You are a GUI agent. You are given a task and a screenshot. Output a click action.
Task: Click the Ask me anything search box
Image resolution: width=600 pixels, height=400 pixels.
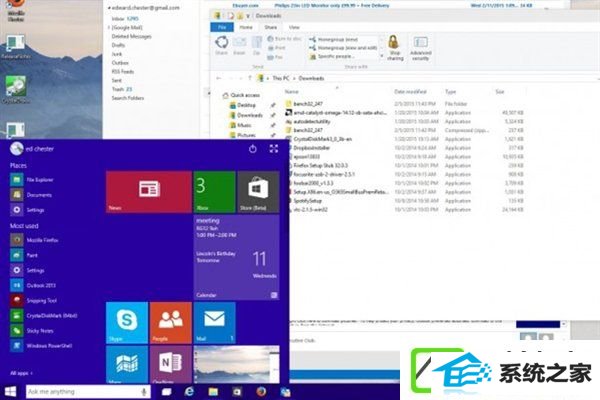[x=88, y=392]
